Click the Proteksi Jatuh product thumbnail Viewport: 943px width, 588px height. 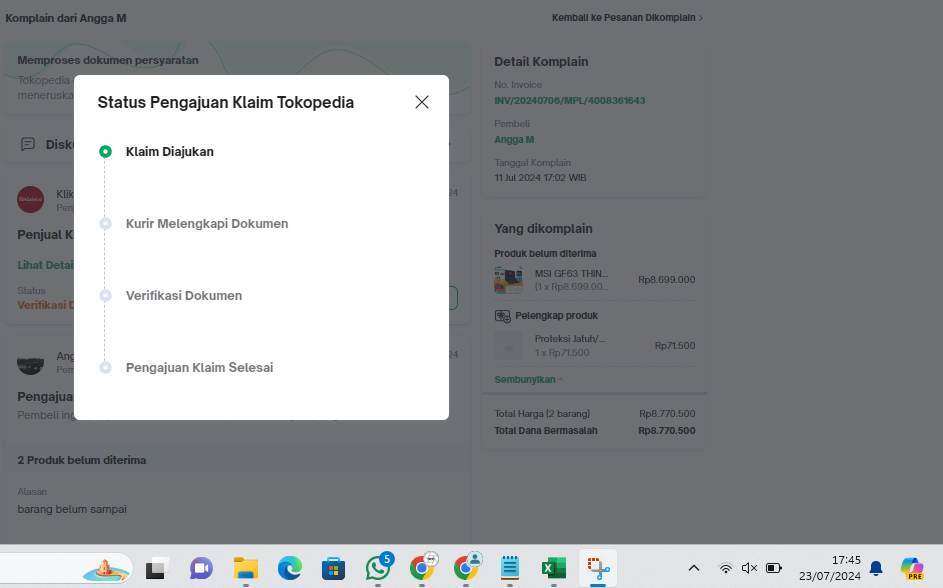(x=508, y=346)
